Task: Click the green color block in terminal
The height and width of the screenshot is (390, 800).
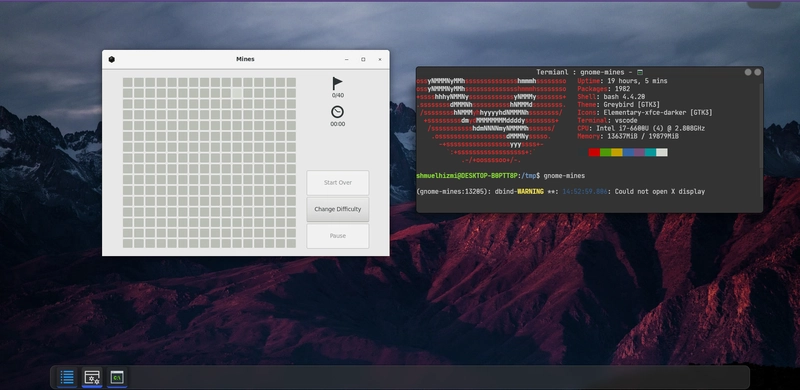Action: coord(605,153)
